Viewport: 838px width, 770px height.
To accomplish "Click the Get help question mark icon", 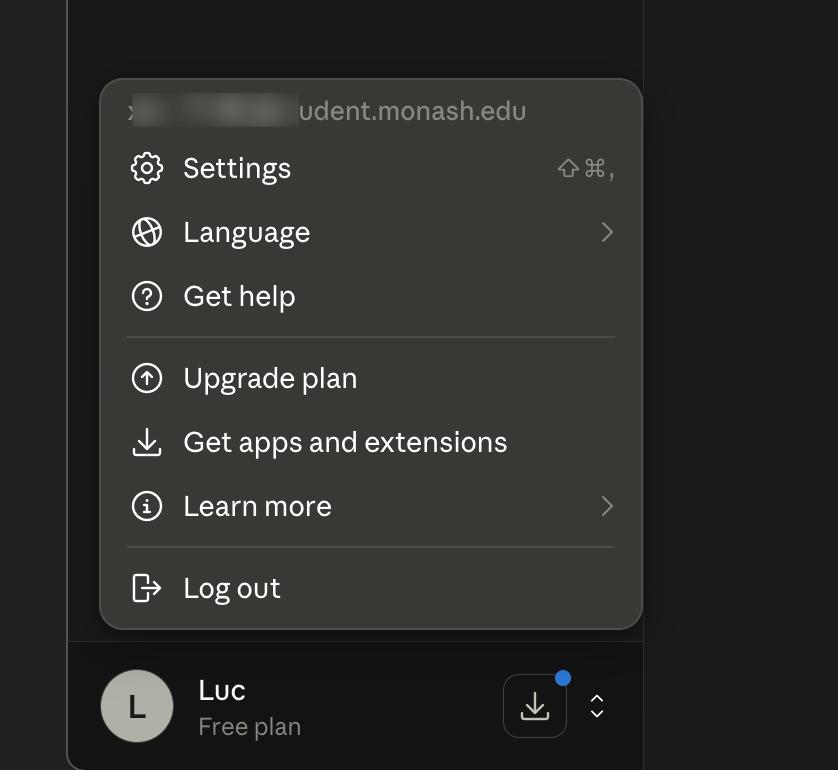I will [146, 296].
